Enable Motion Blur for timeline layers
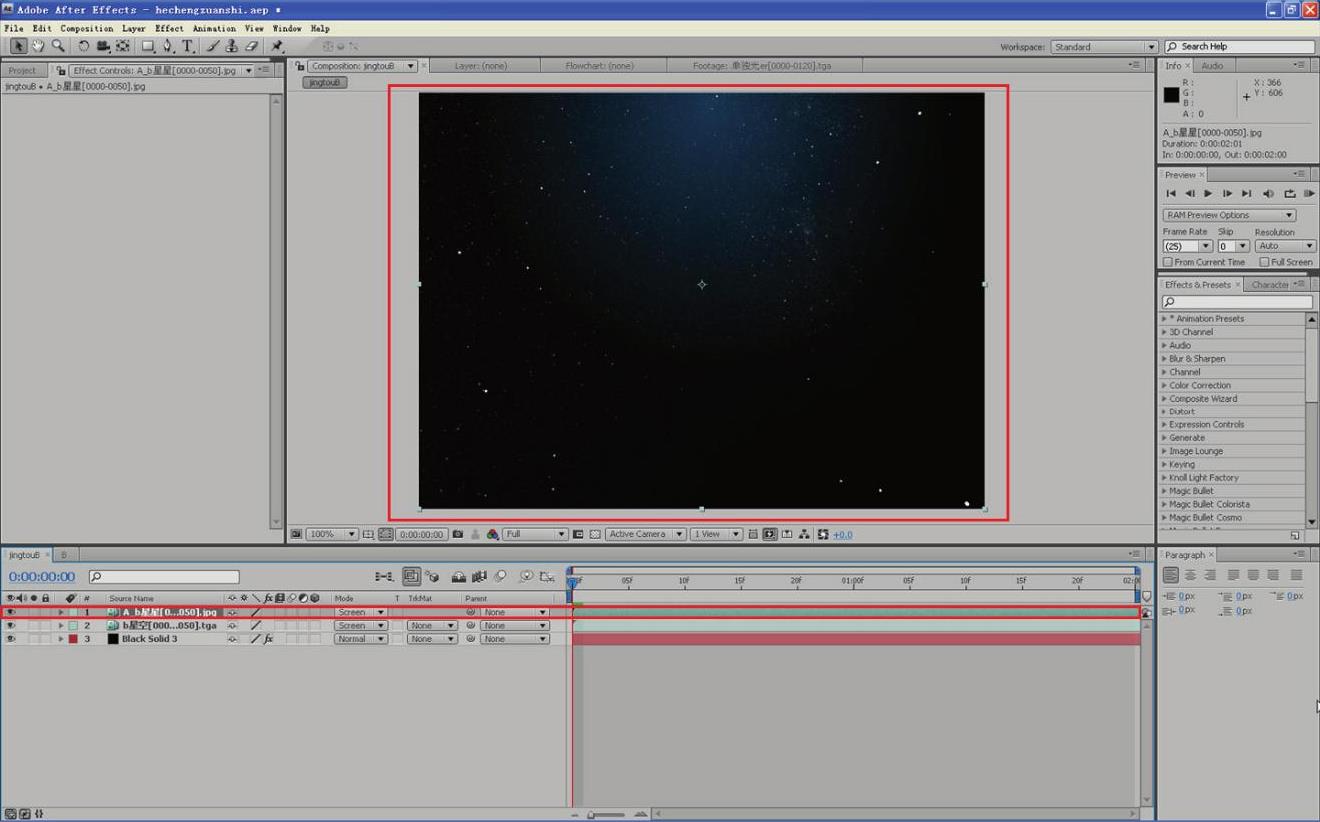The height and width of the screenshot is (822, 1320). pyautogui.click(x=500, y=577)
